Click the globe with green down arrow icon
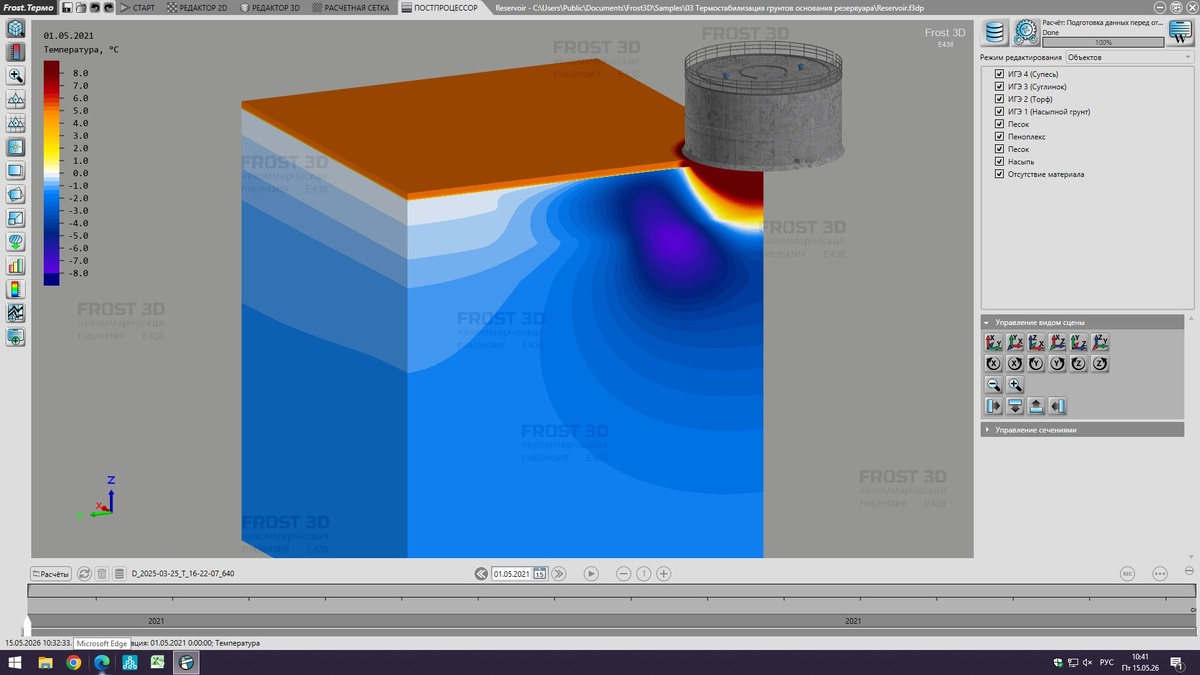Image resolution: width=1200 pixels, height=675 pixels. pos(15,242)
